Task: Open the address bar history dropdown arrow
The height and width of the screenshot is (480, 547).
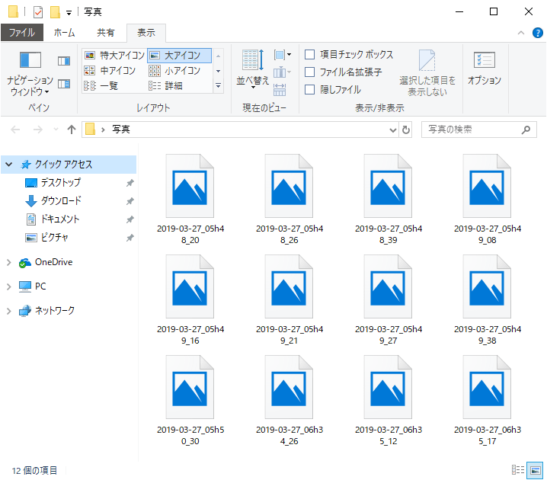Action: 393,130
